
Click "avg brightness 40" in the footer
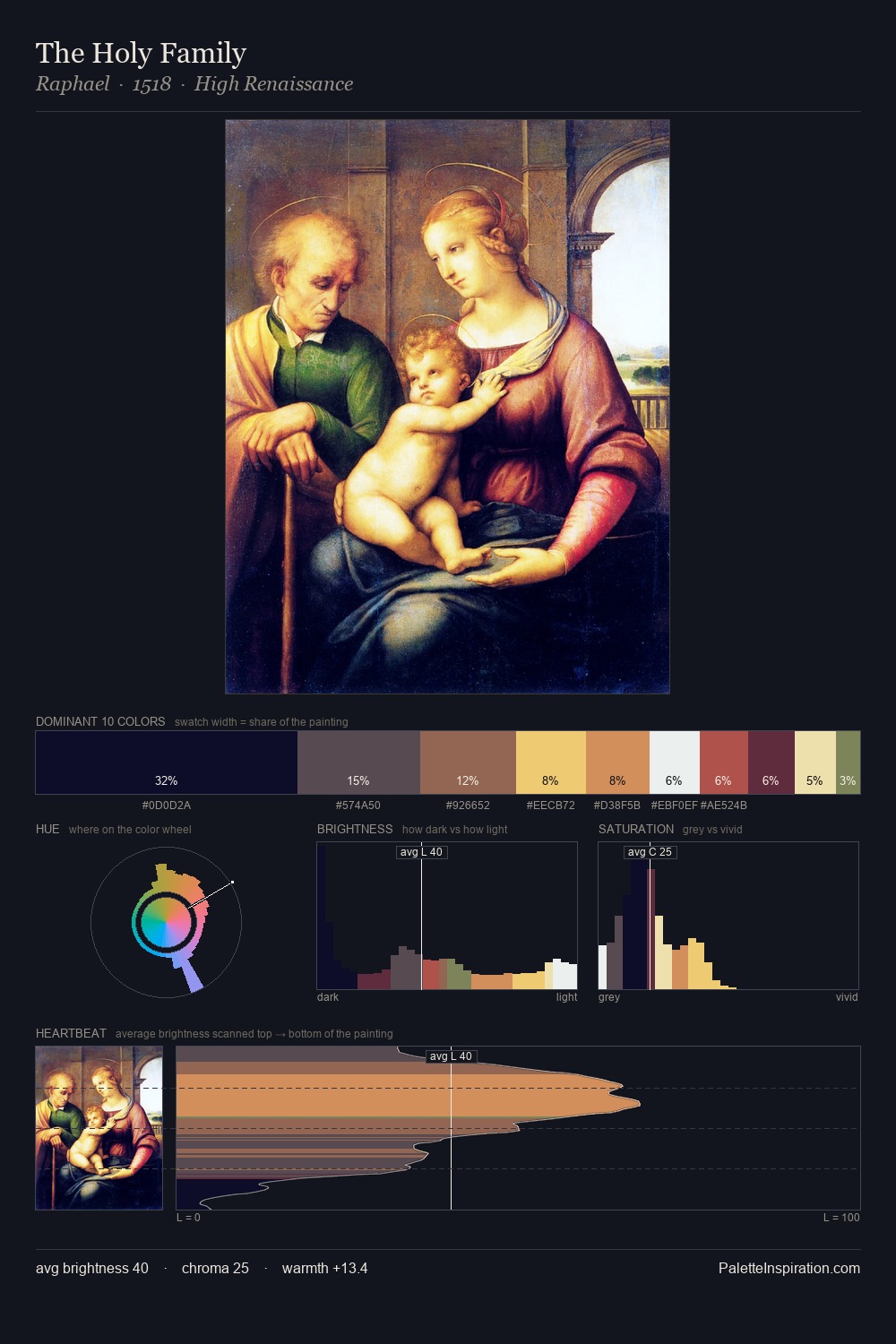click(x=92, y=1268)
